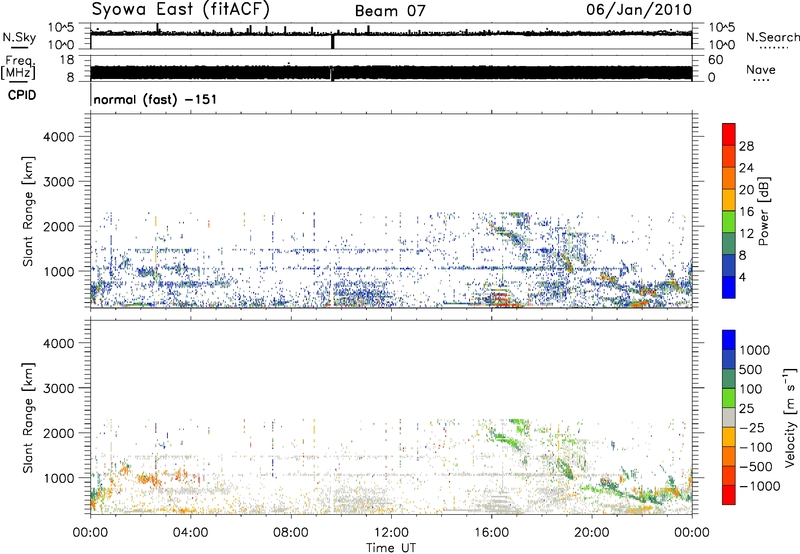Click the '1000' tick label on the Velocity scale
This screenshot has height=554, width=800.
pos(754,350)
